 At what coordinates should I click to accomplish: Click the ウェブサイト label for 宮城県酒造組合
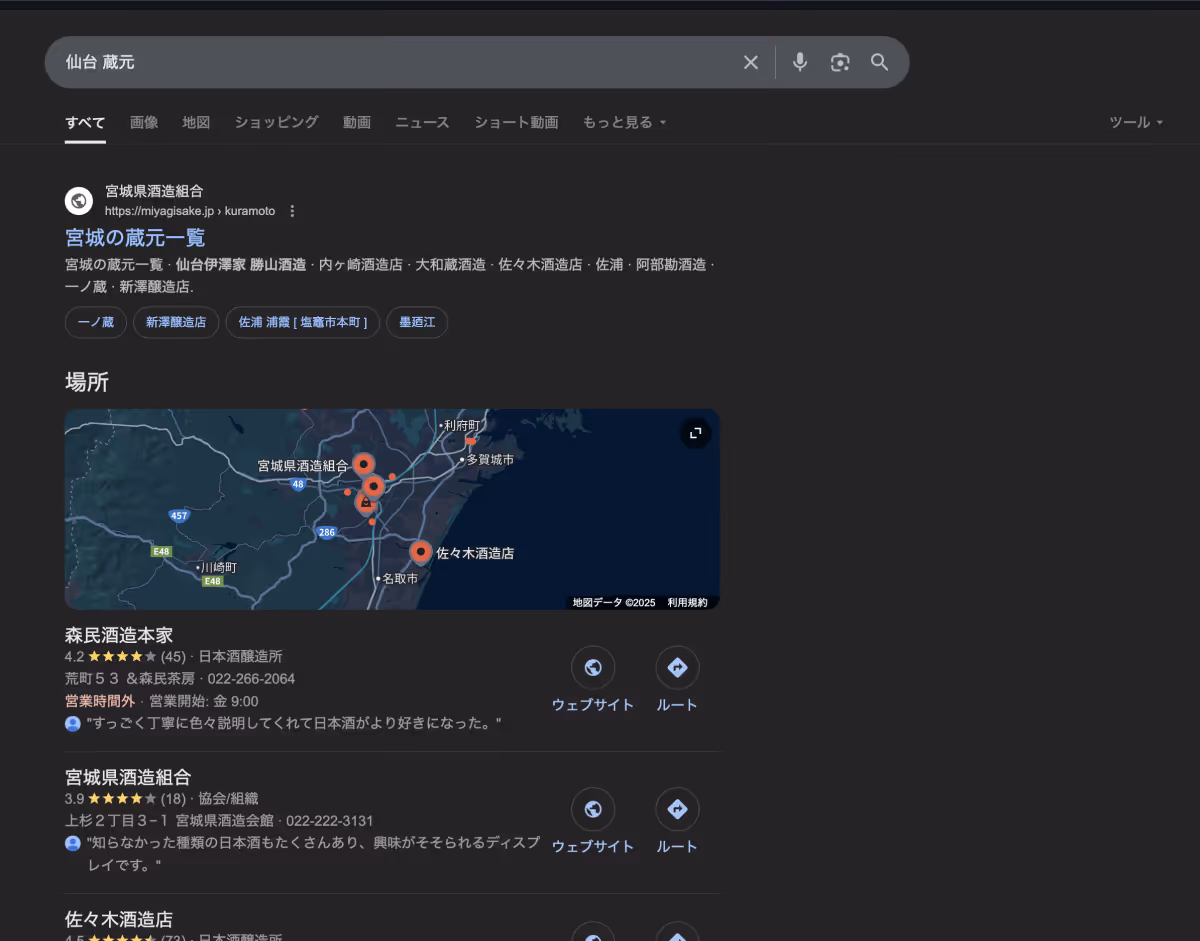(593, 847)
